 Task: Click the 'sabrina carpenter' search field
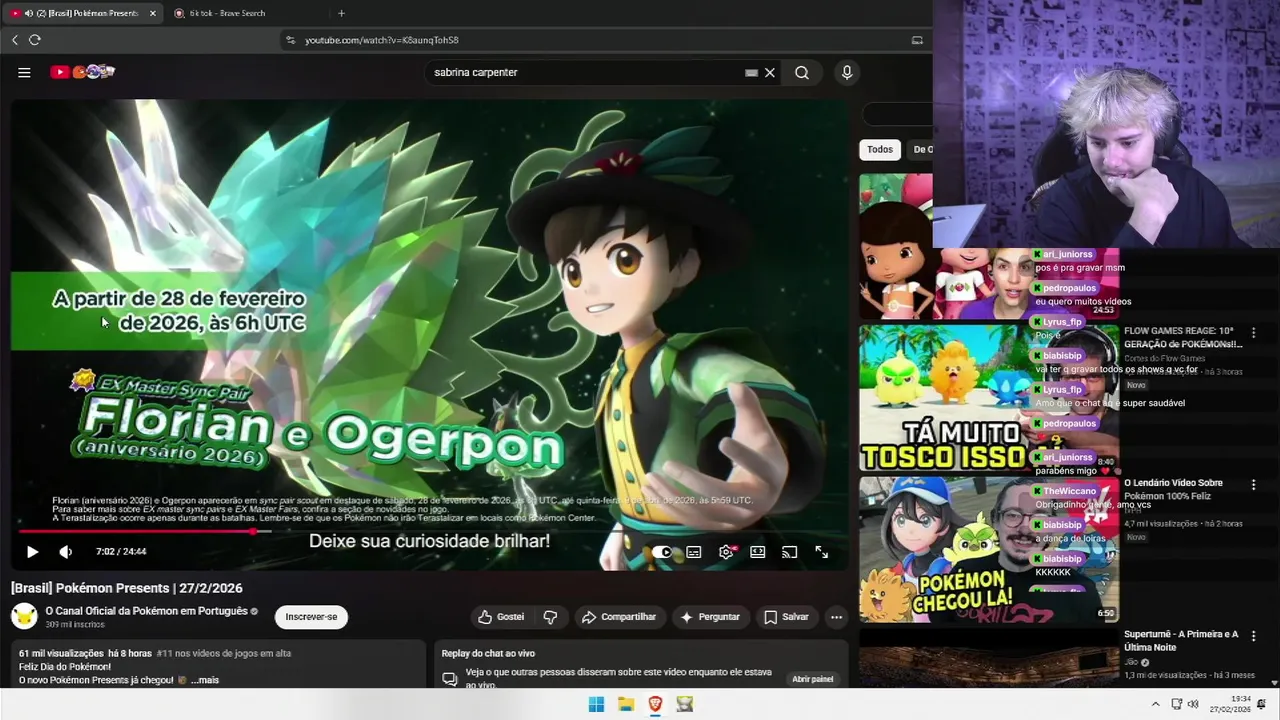tap(585, 72)
